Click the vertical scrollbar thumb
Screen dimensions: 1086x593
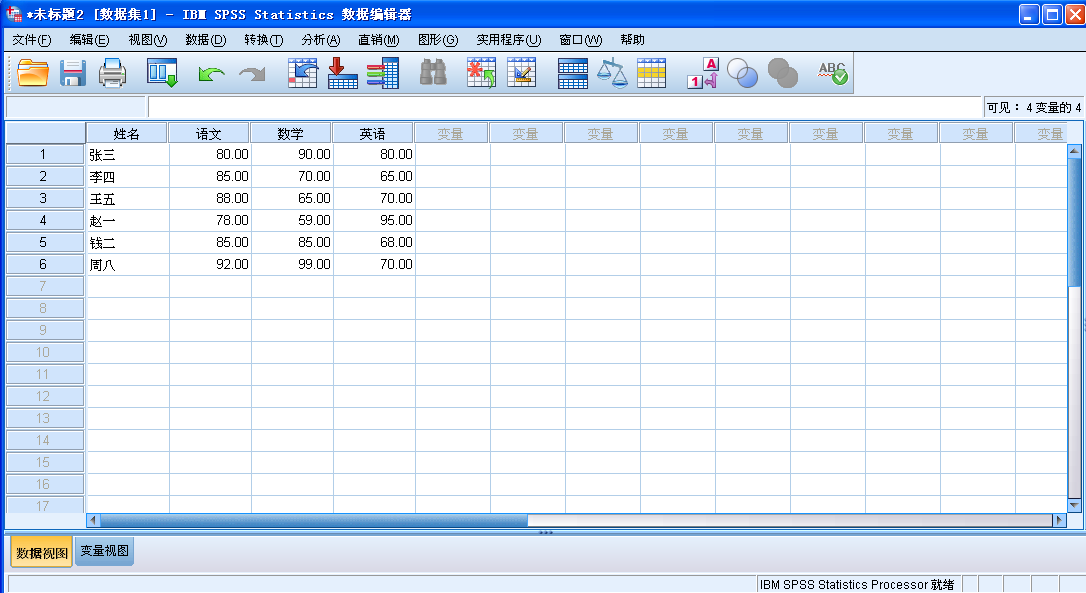1074,222
